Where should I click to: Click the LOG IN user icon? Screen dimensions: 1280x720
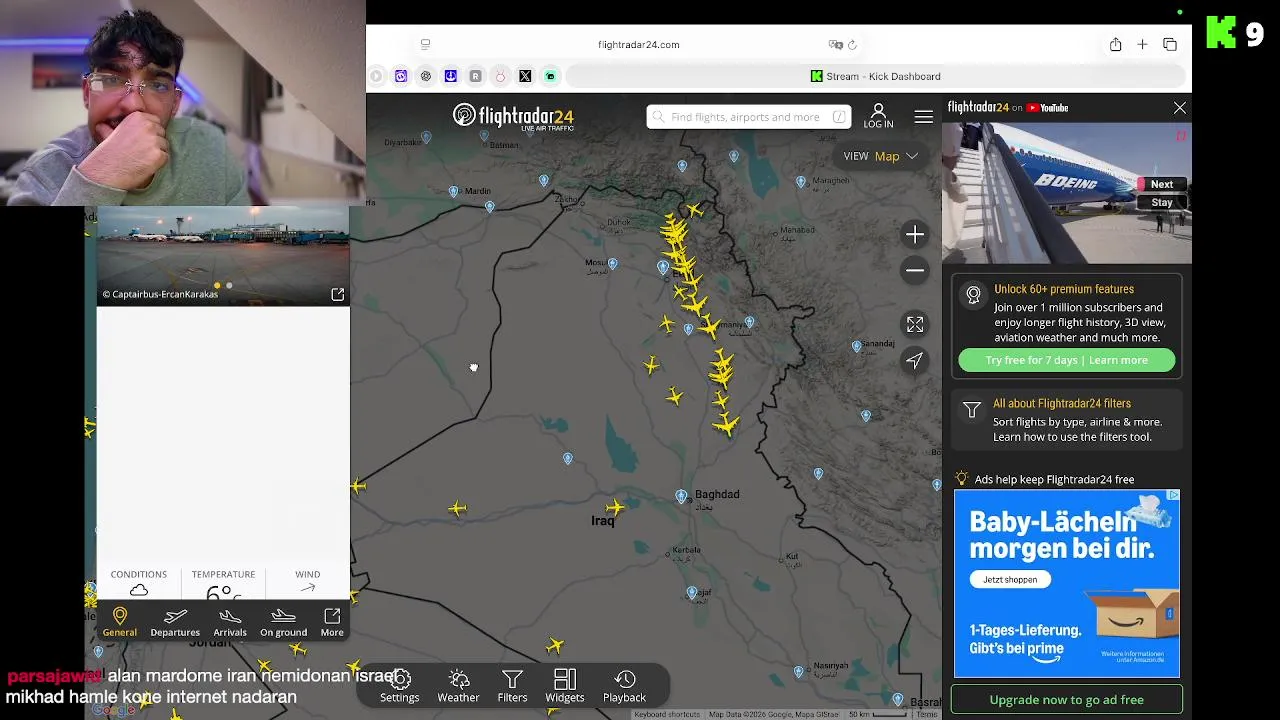(878, 116)
